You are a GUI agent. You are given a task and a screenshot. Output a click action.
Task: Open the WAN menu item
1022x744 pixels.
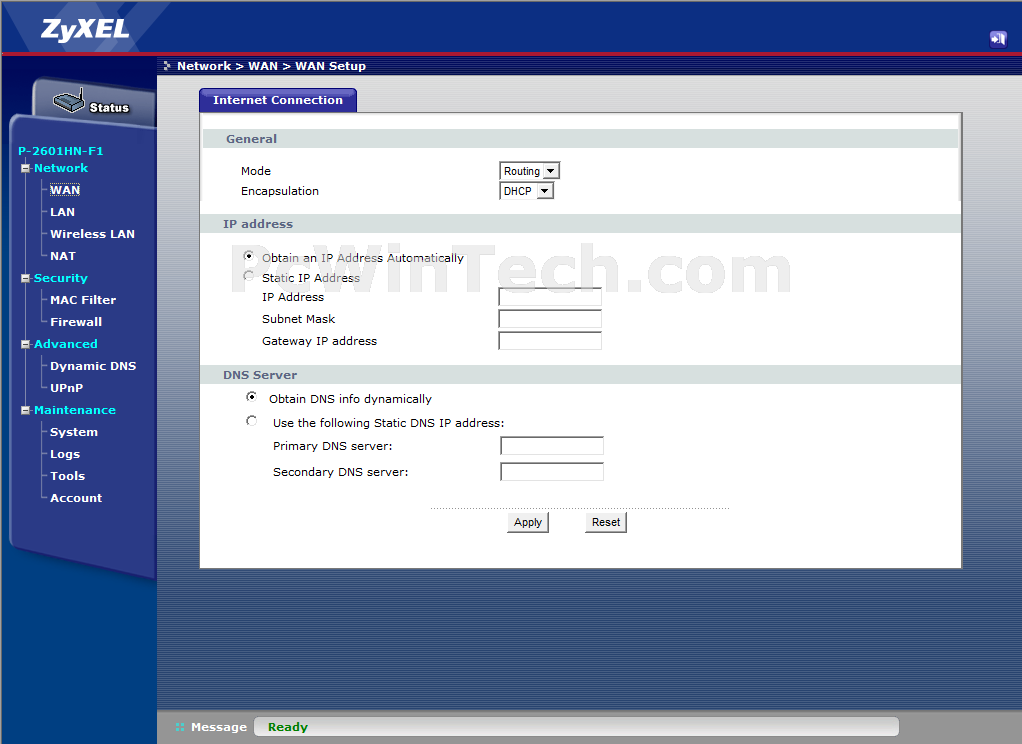(x=65, y=190)
